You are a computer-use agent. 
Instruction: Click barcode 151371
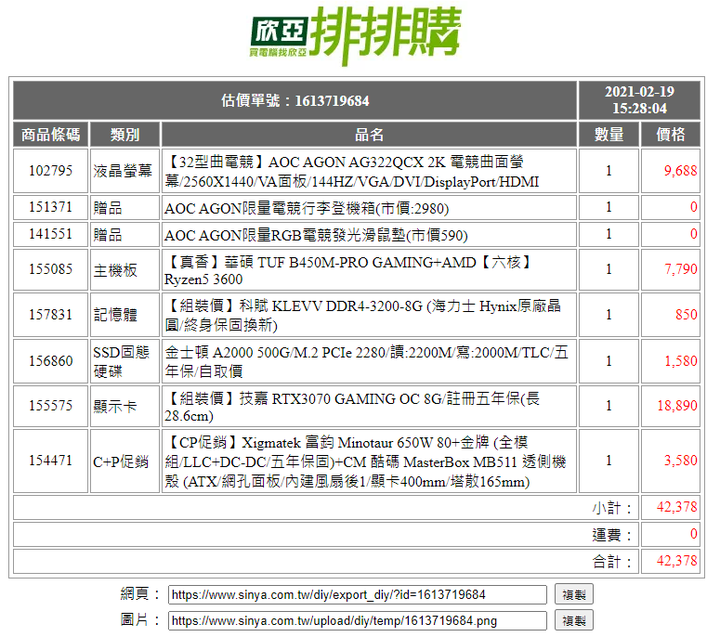point(51,207)
